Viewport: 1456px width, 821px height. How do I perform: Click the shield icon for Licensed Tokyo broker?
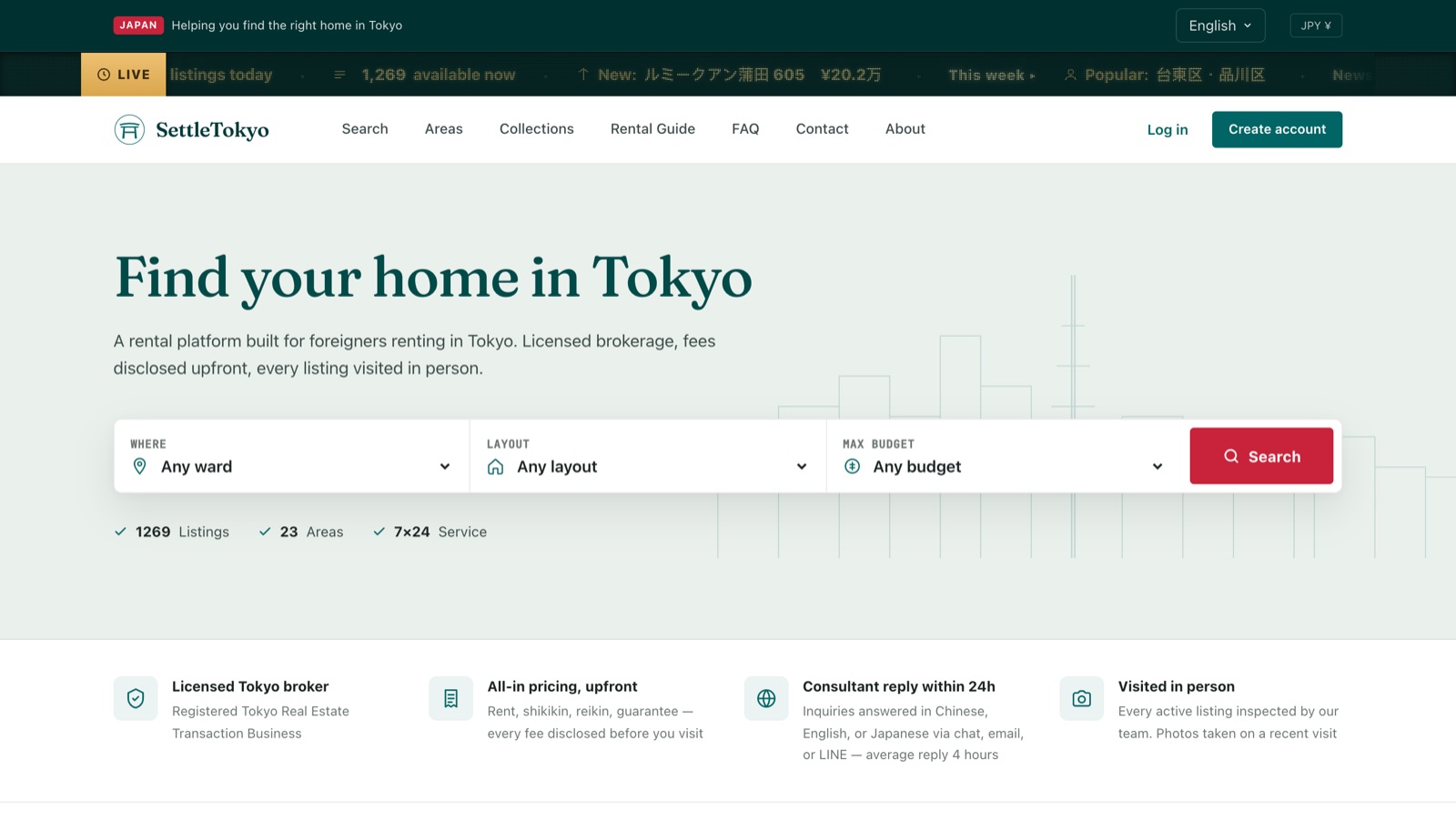tap(136, 698)
